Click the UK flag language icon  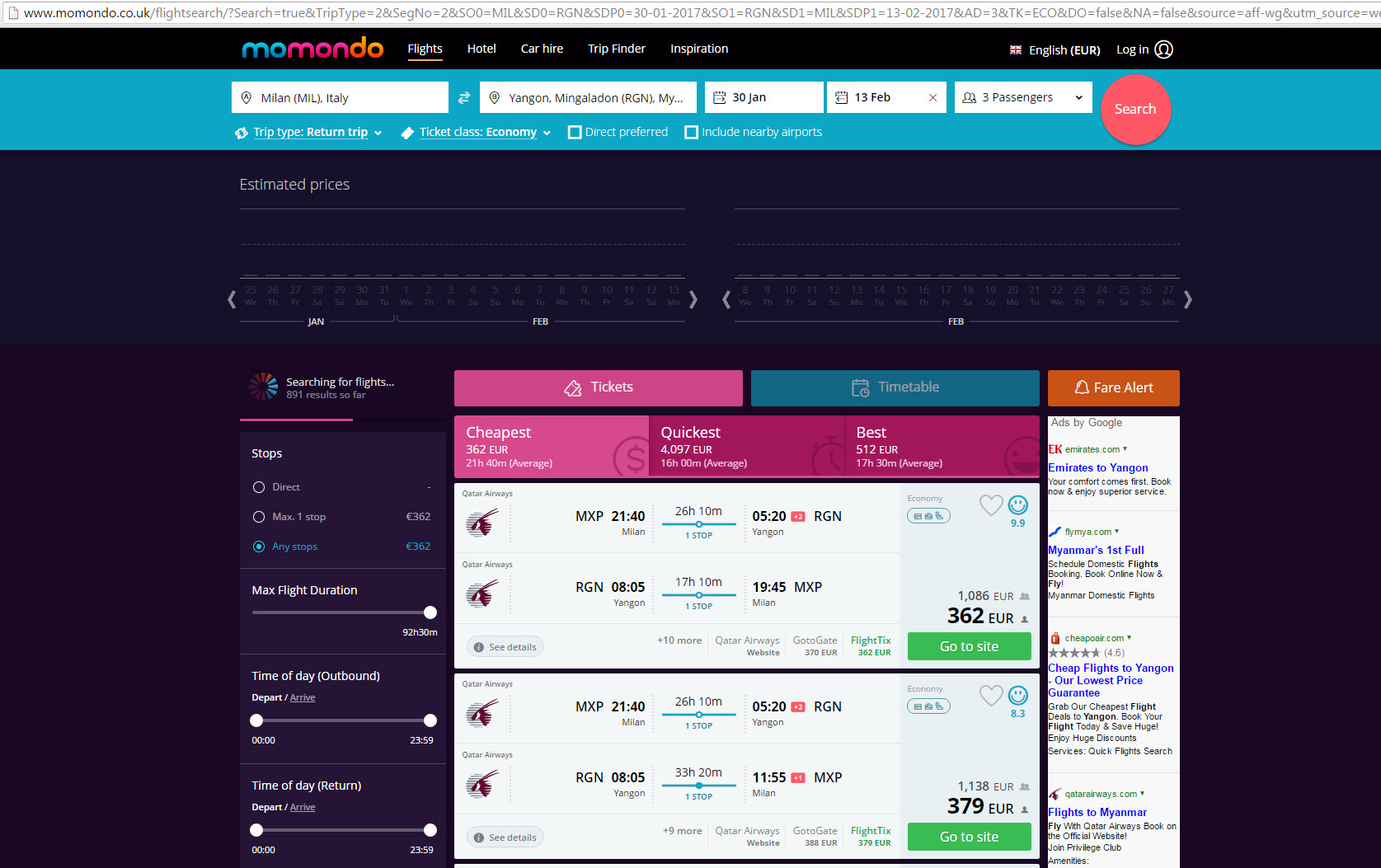(x=1016, y=50)
